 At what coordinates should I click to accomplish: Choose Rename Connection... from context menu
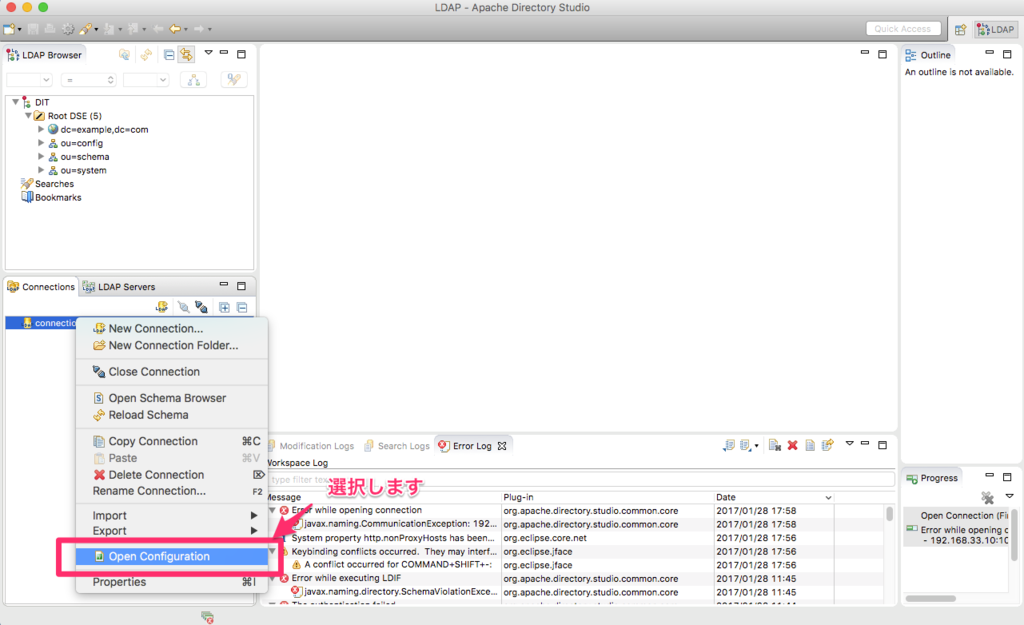tap(172, 491)
